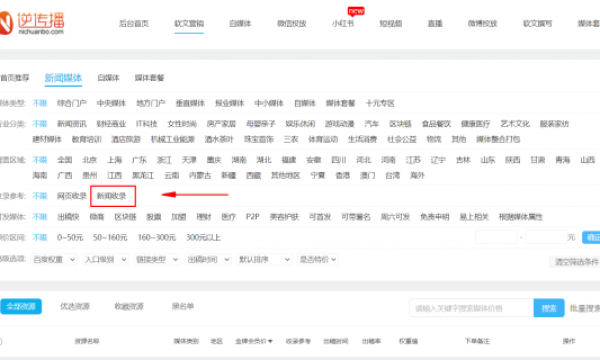Select 160~300元 price range

[157, 238]
